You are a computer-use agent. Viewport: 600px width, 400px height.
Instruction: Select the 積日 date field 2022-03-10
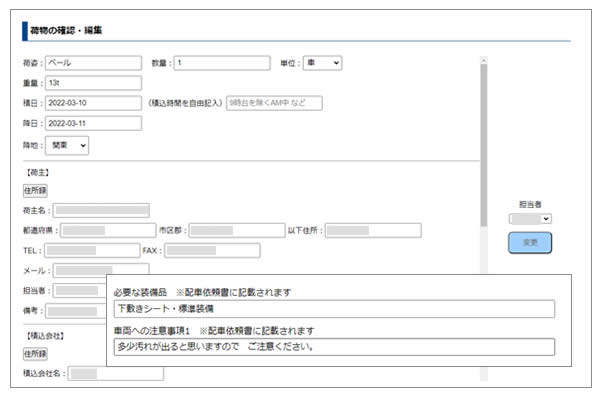[94, 102]
